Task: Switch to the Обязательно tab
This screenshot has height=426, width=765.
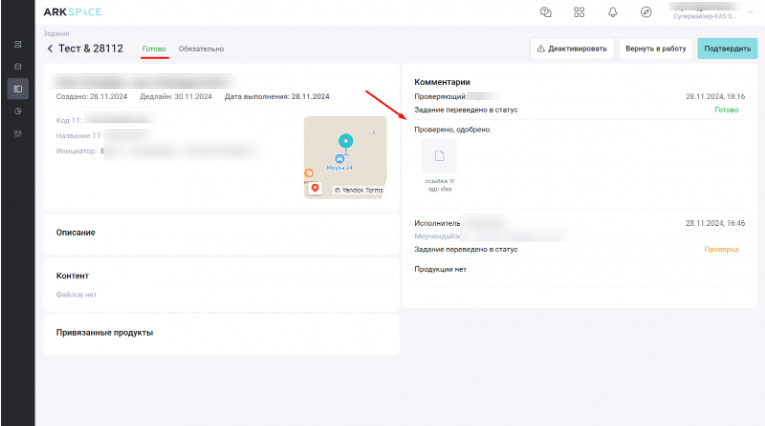Action: (201, 49)
